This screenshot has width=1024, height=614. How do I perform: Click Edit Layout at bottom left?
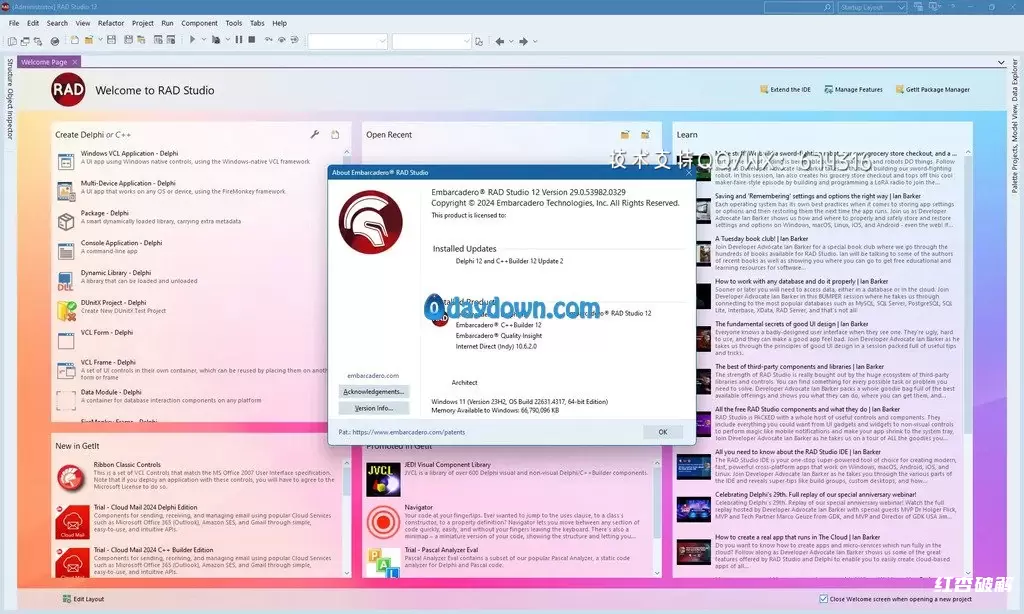82,599
